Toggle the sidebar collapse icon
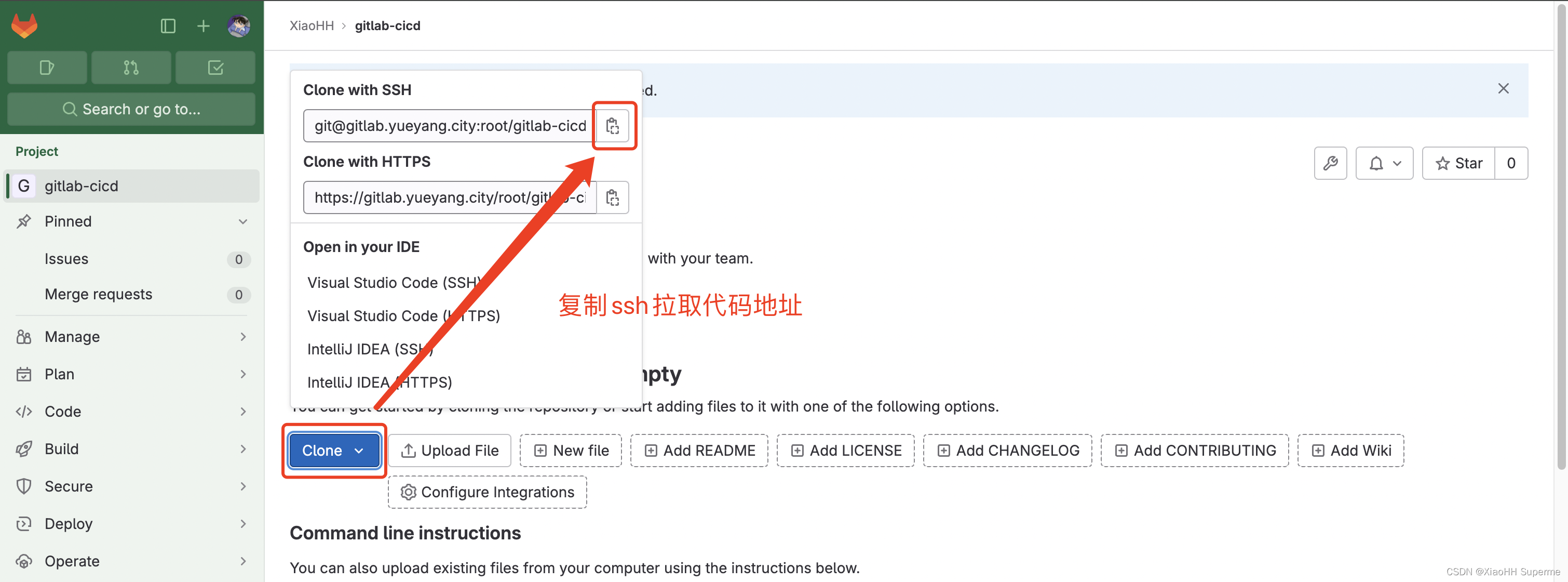The image size is (1568, 582). coord(168,25)
